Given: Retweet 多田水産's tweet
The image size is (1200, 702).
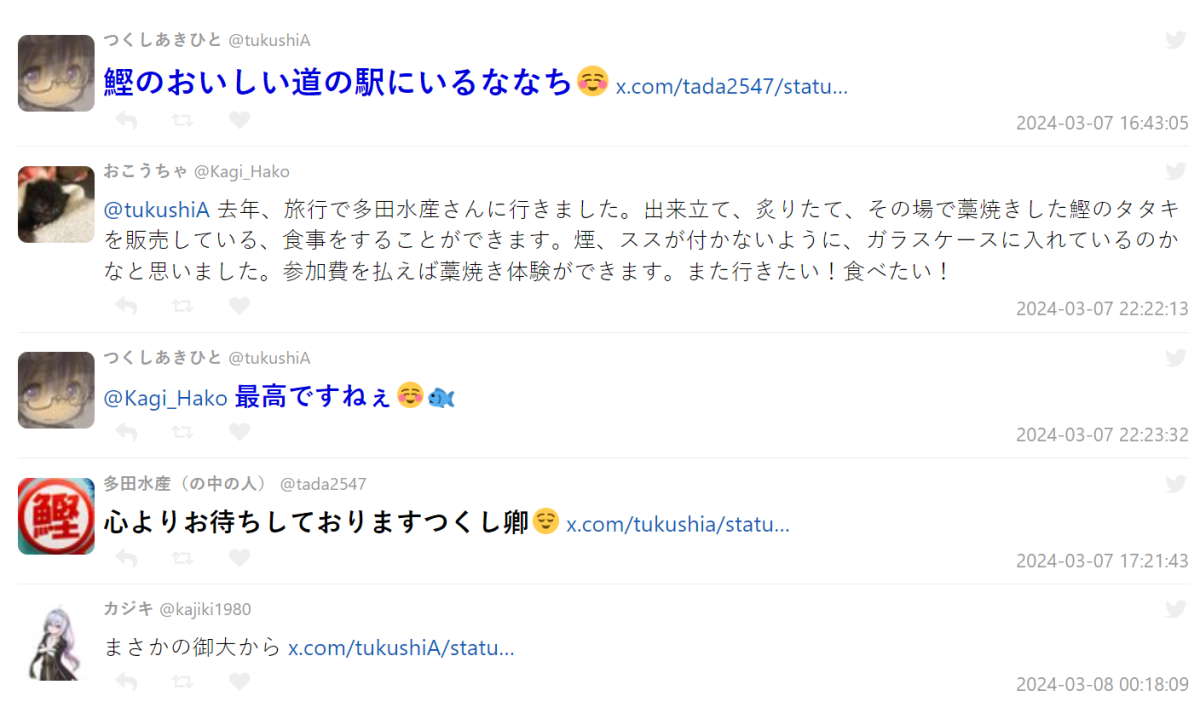Looking at the screenshot, I should 183,558.
